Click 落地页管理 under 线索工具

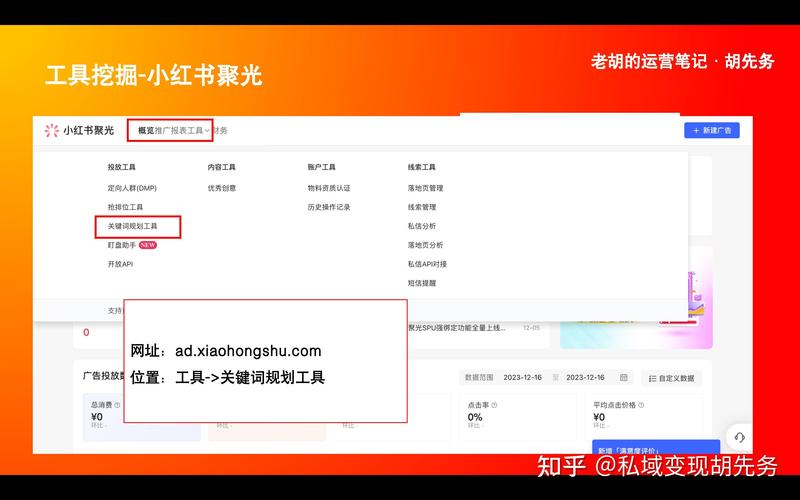point(425,188)
